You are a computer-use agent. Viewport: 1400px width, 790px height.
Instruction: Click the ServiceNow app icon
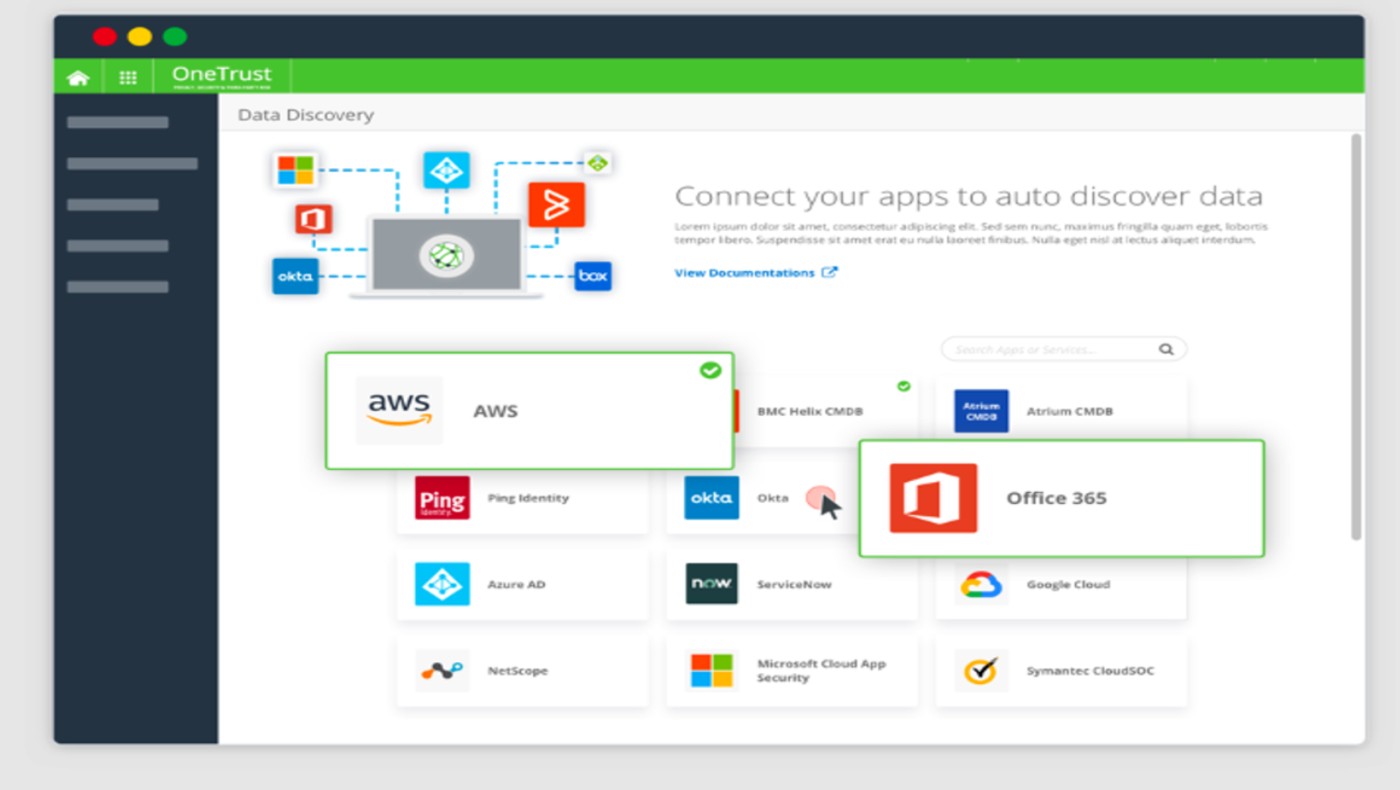coord(711,584)
